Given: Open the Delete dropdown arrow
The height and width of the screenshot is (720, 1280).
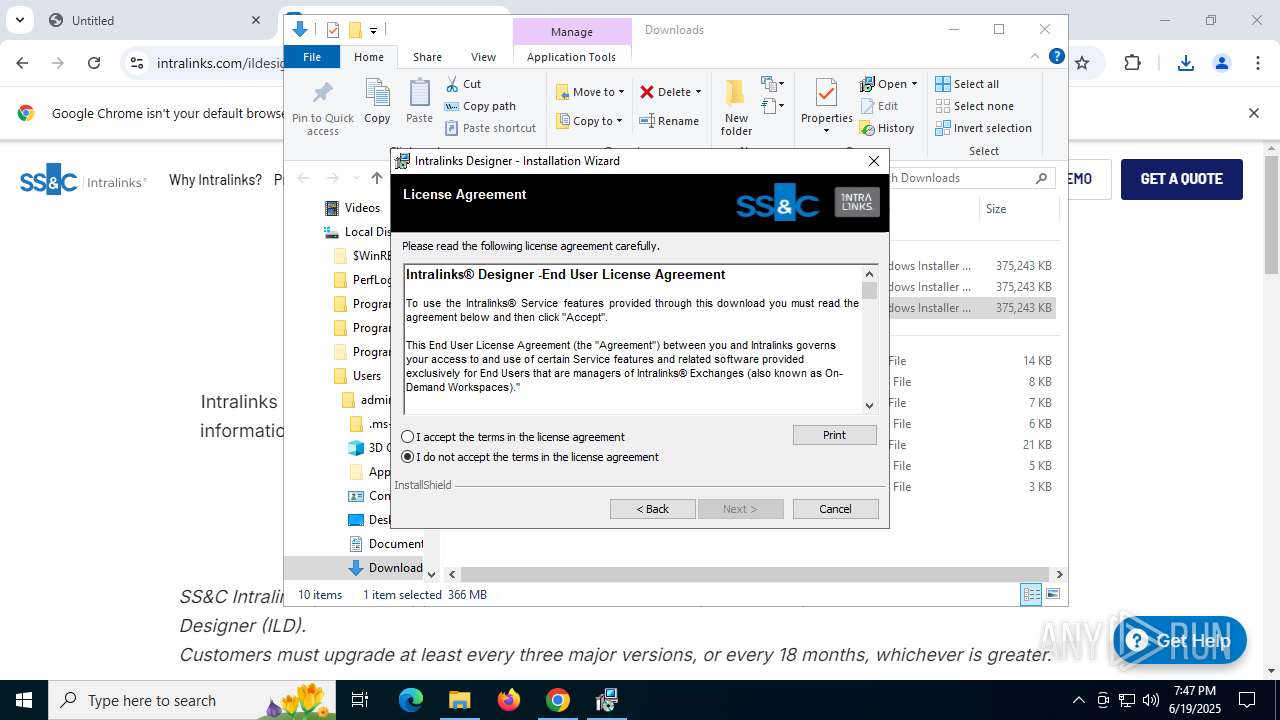Looking at the screenshot, I should click(x=698, y=92).
